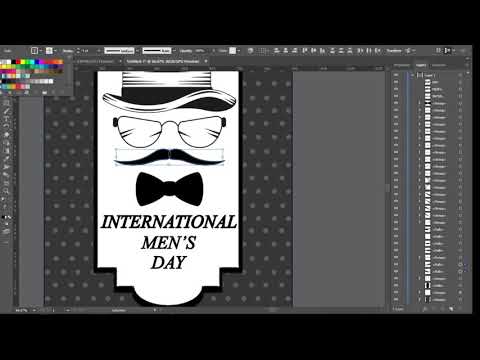480x360 pixels.
Task: Click the fill color box in control bar
Action: [34, 51]
